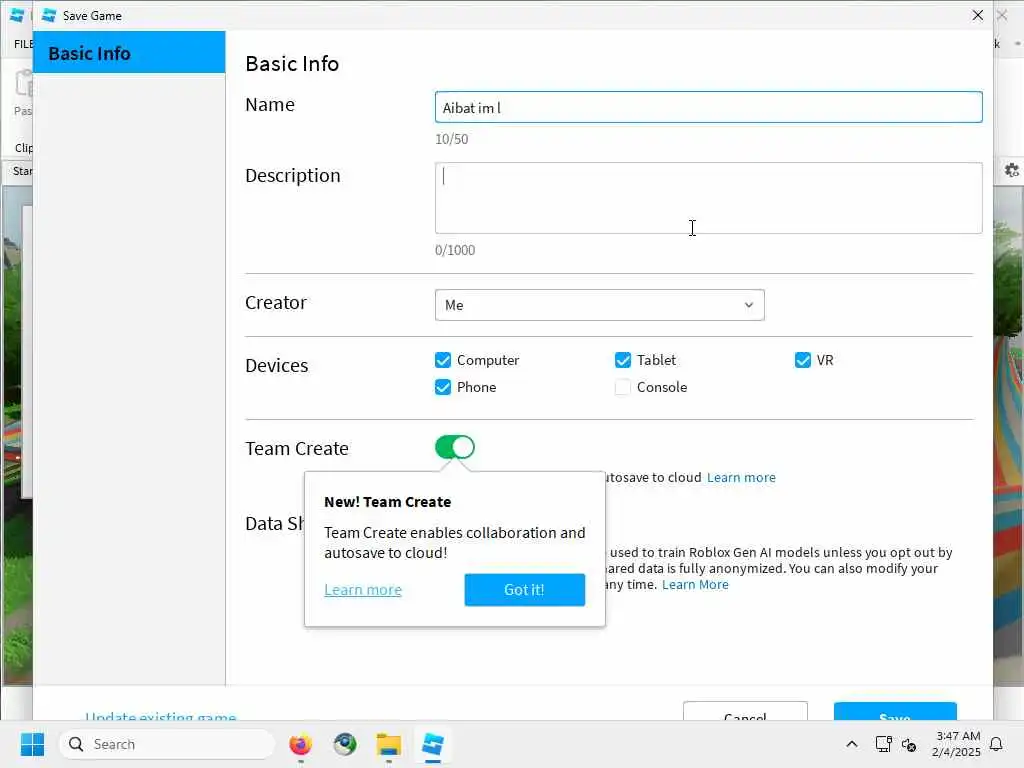1024x768 pixels.
Task: Click Update existing game link
Action: 161,716
